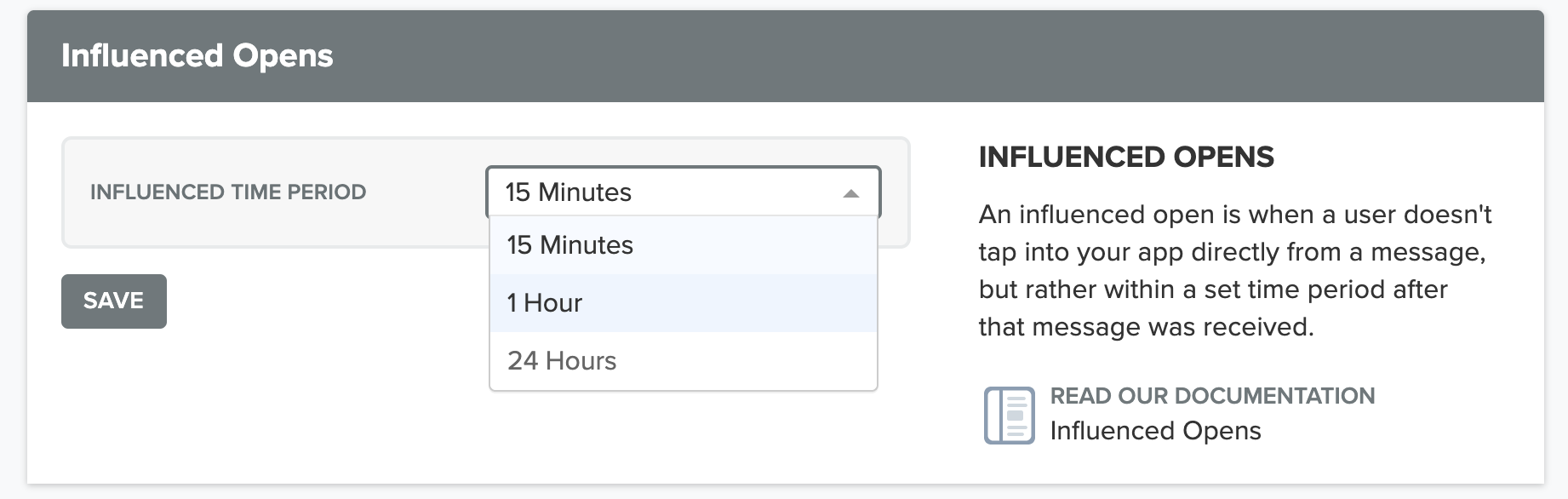This screenshot has width=1568, height=499.
Task: Click the text line "tap into your app directly"
Action: click(x=1233, y=252)
